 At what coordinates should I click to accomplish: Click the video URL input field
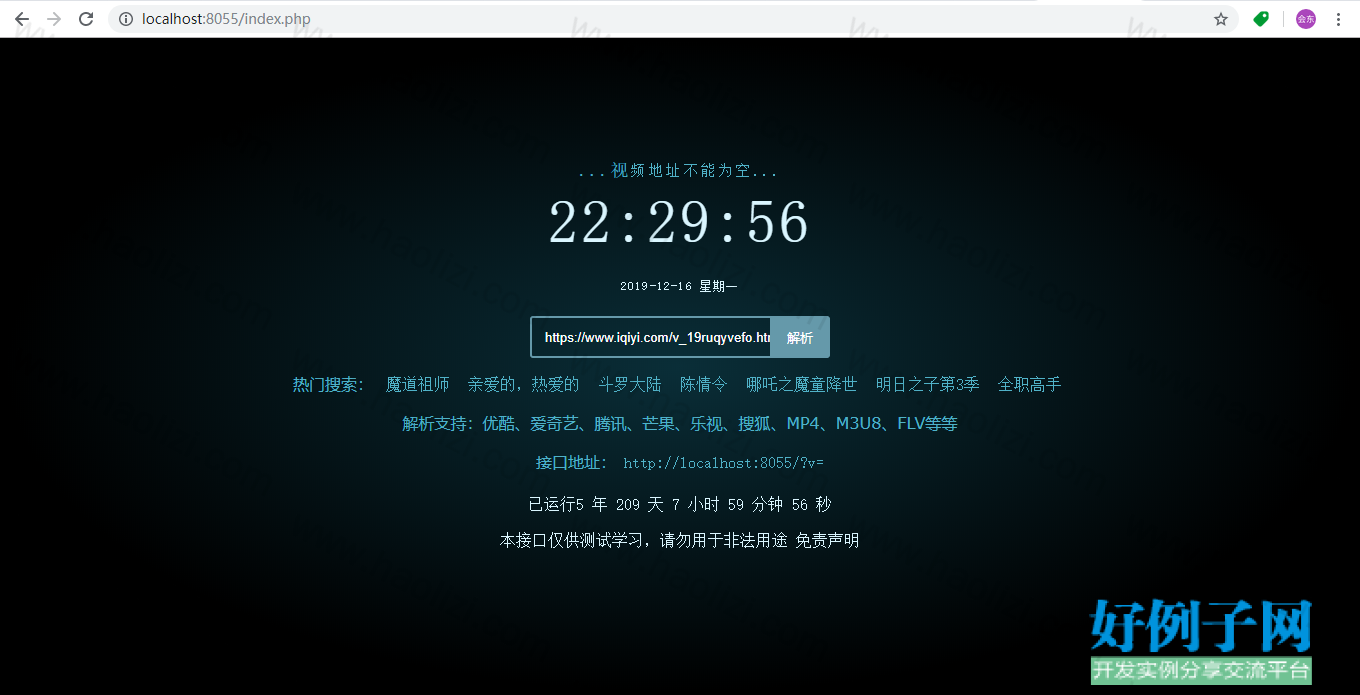click(651, 337)
